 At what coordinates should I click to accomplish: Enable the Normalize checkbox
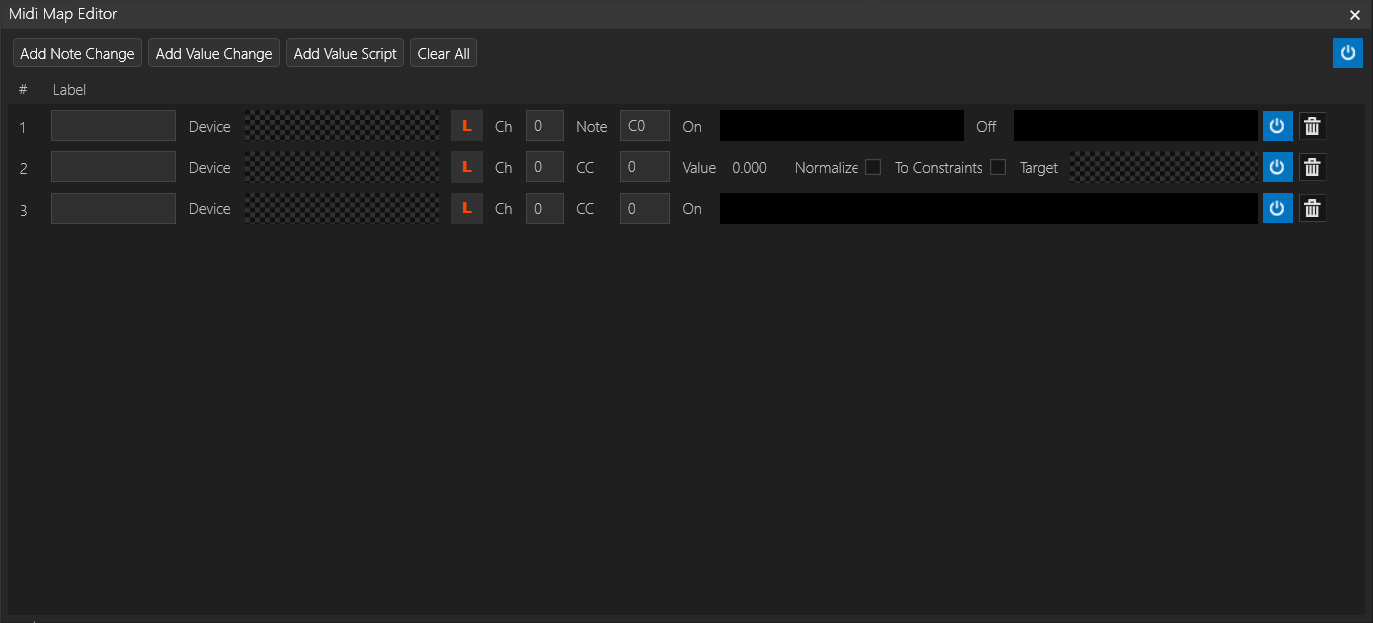click(873, 167)
